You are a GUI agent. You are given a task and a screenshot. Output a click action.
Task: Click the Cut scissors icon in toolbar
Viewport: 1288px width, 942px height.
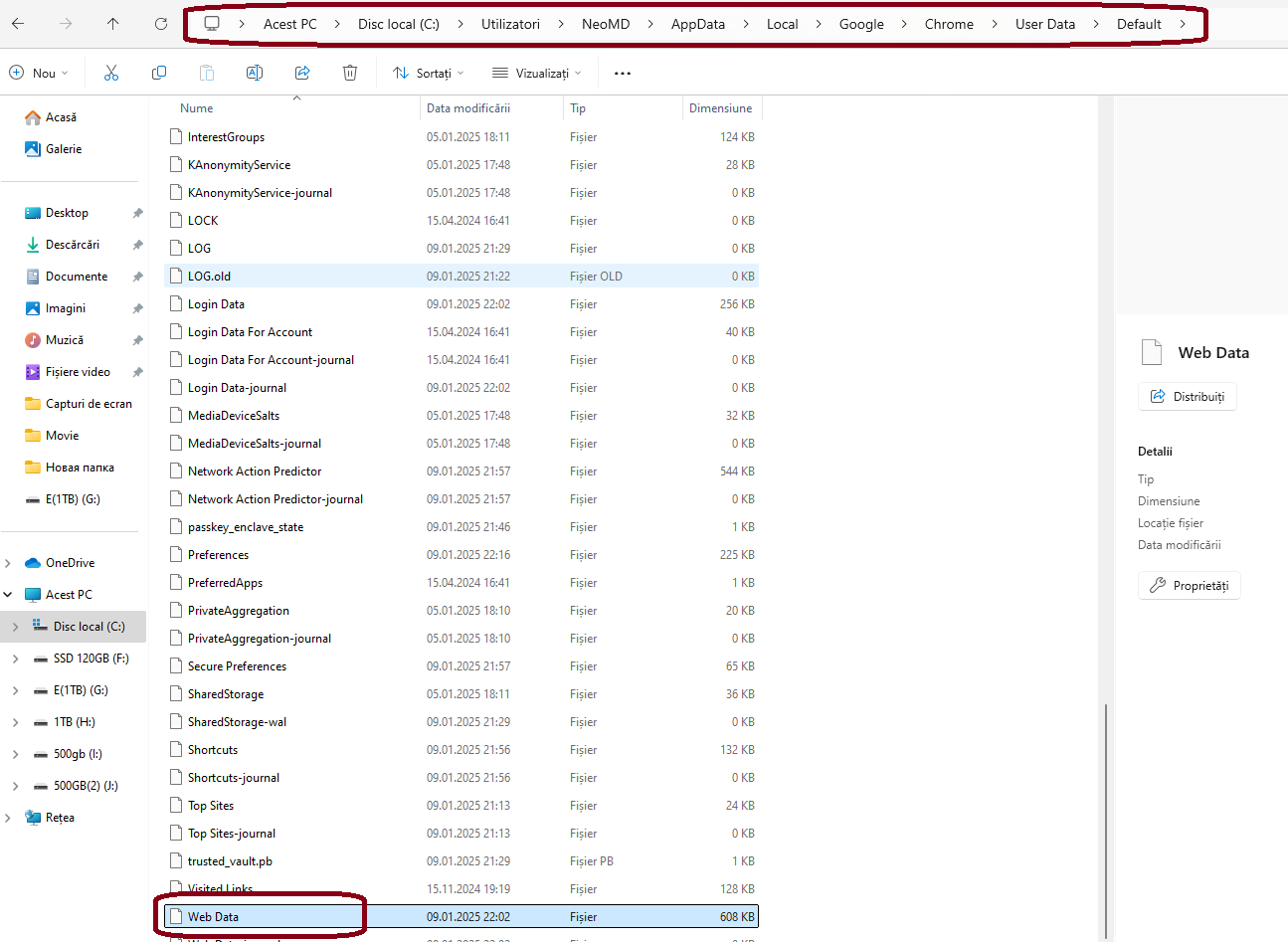(111, 73)
